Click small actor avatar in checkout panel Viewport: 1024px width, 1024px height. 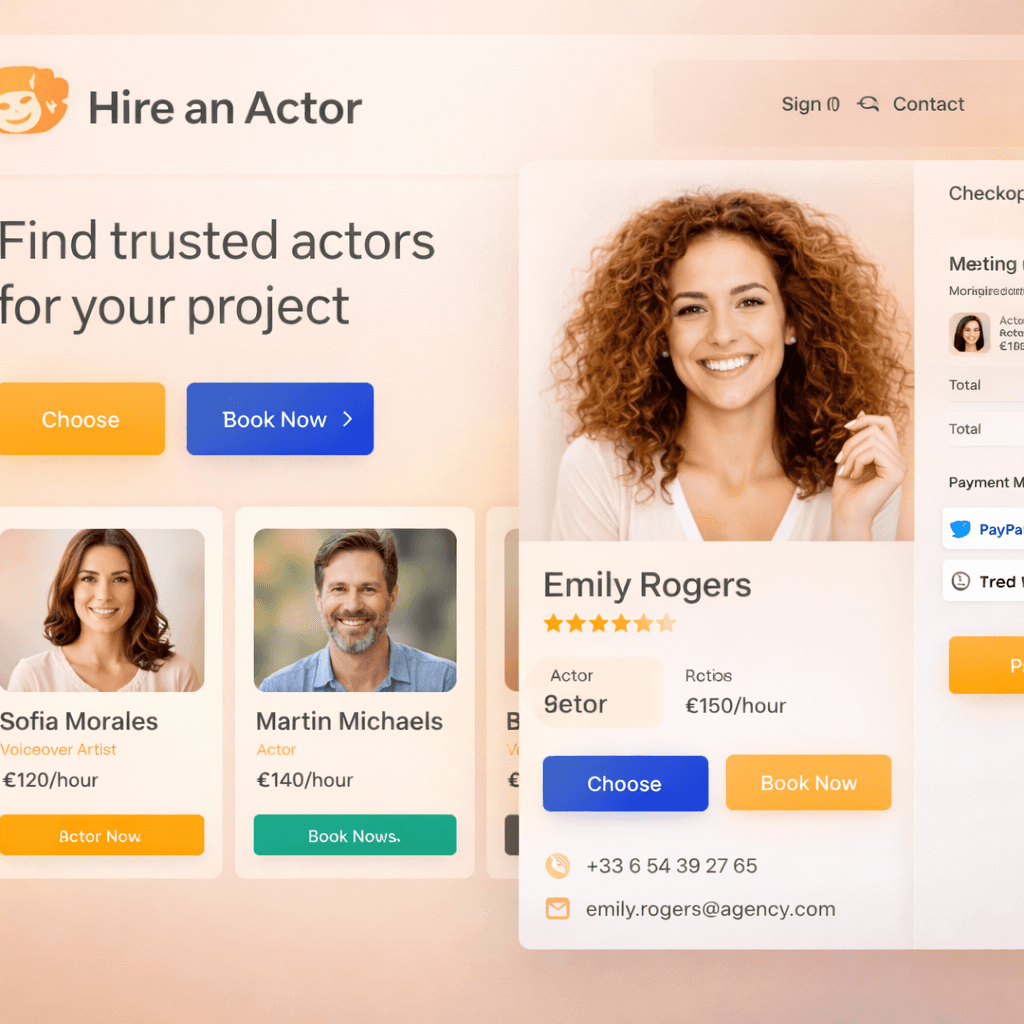point(969,333)
